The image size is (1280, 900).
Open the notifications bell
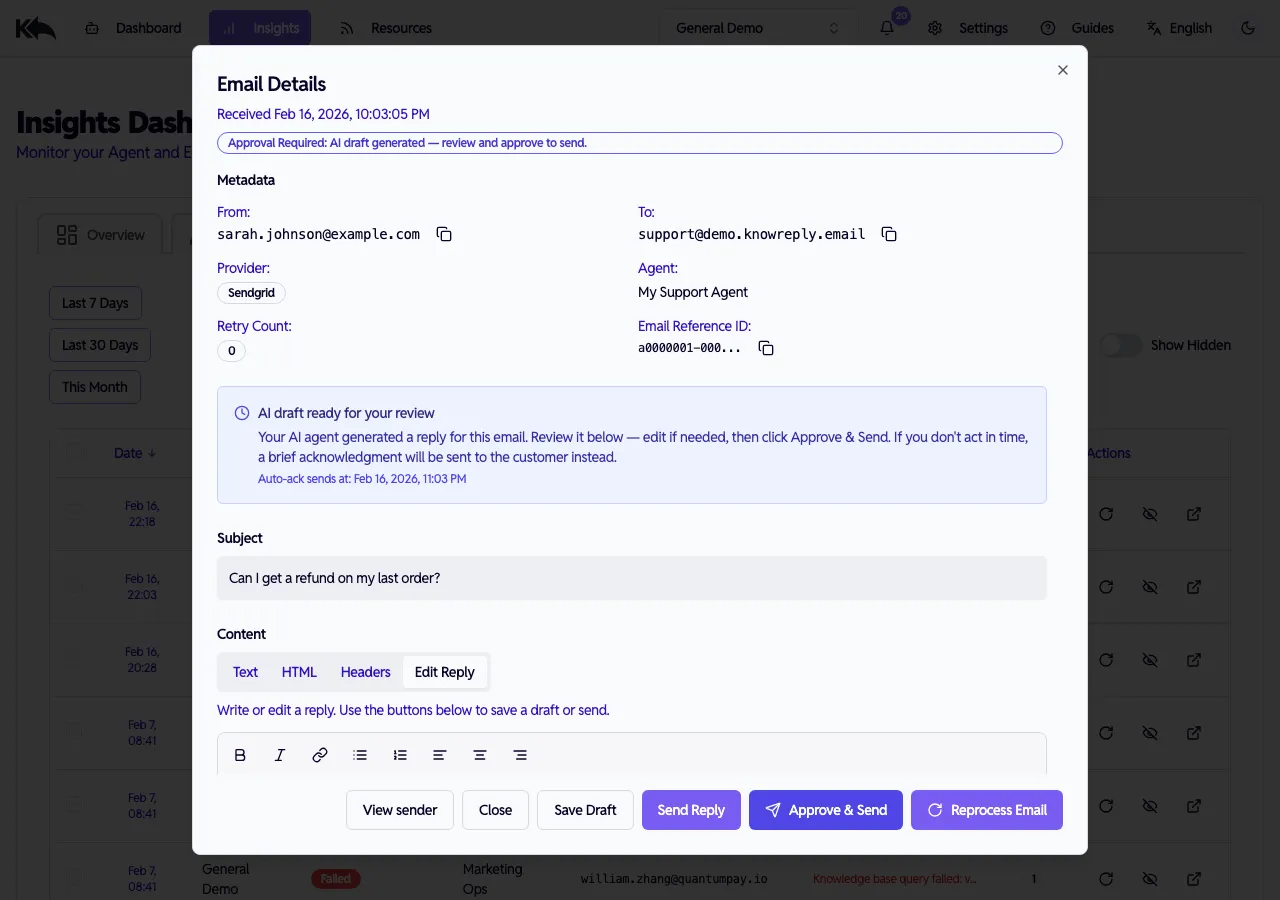(x=886, y=28)
